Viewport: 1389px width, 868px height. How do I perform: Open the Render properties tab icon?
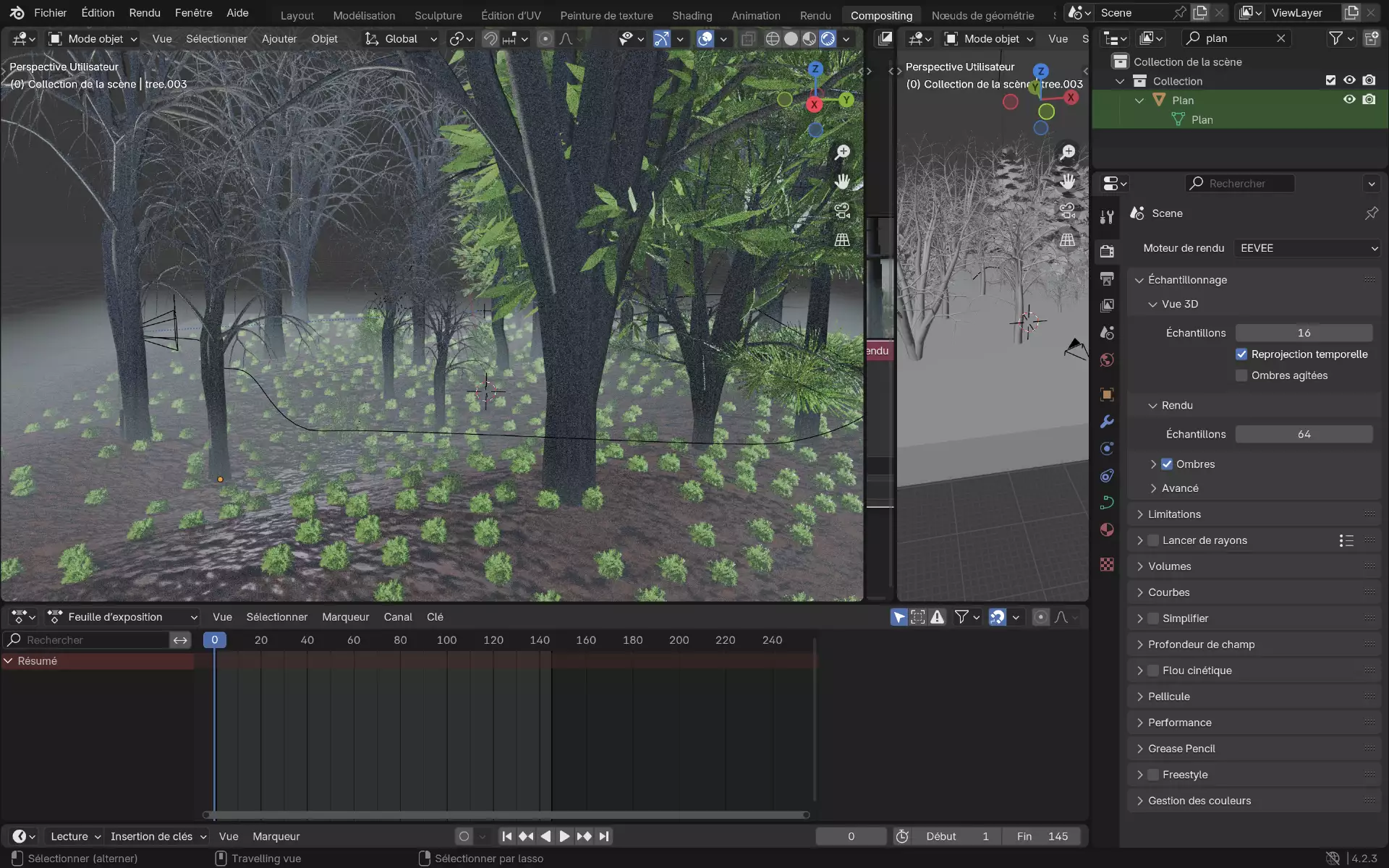pyautogui.click(x=1107, y=251)
